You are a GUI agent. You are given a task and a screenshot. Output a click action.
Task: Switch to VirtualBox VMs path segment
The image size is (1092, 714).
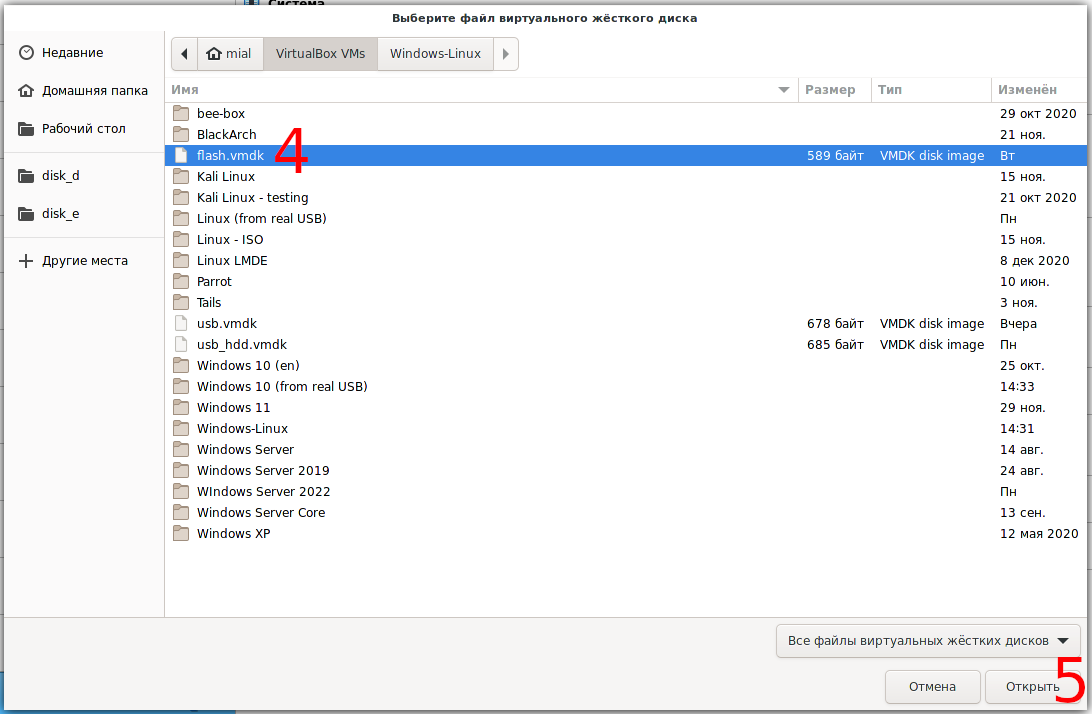point(320,54)
